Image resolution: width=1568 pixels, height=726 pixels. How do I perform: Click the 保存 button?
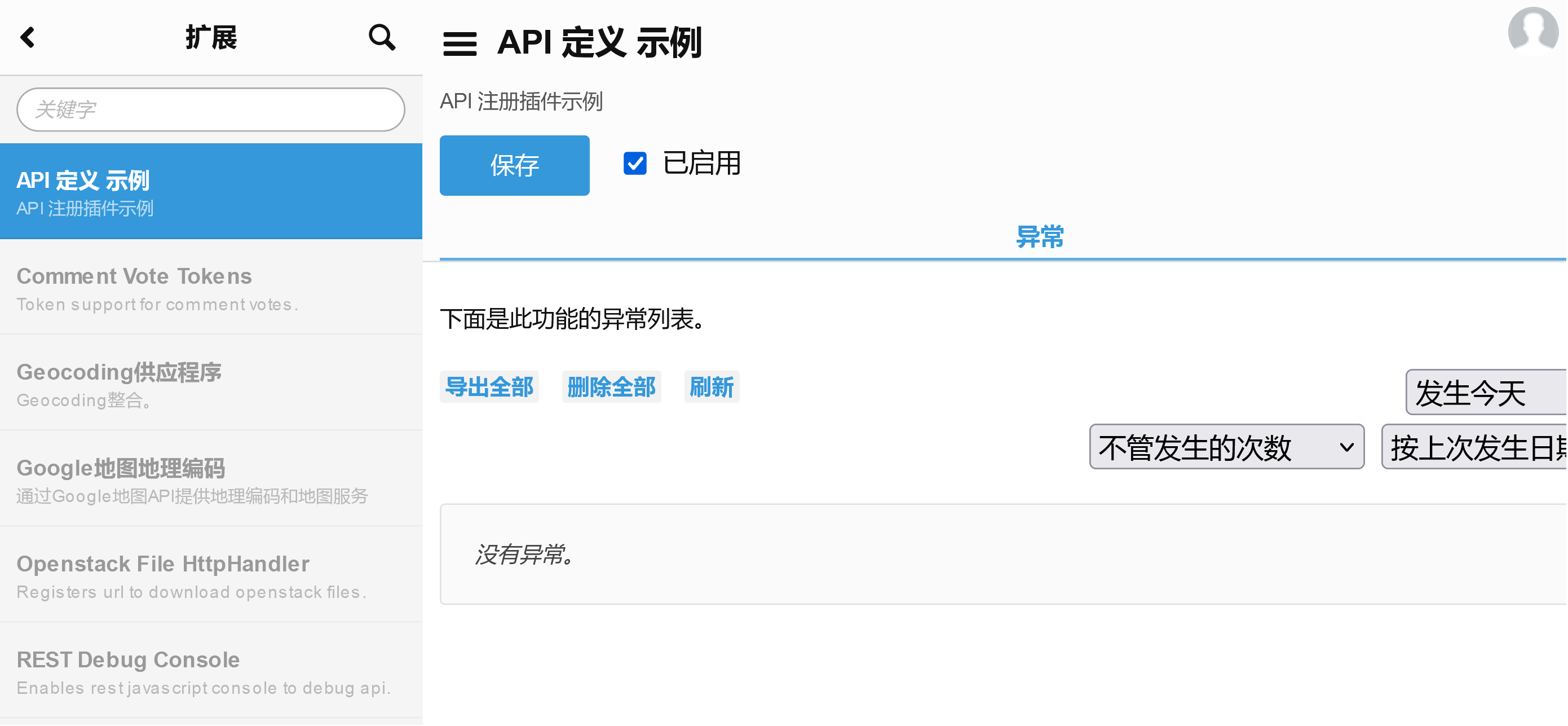pos(514,166)
